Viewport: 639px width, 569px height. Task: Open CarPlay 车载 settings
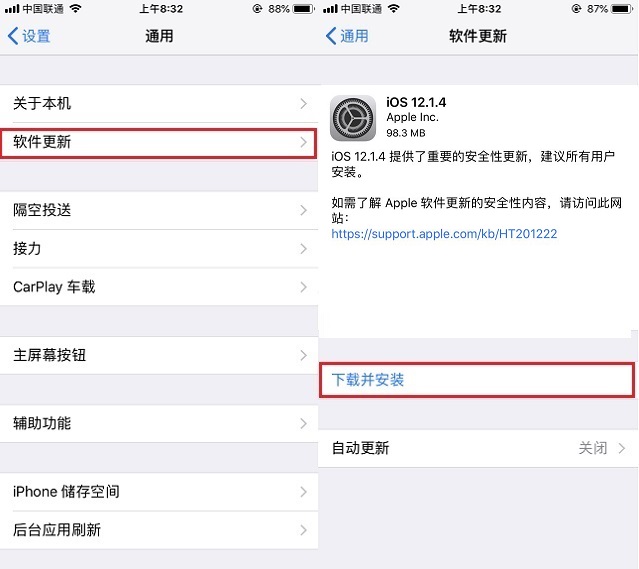coord(159,287)
